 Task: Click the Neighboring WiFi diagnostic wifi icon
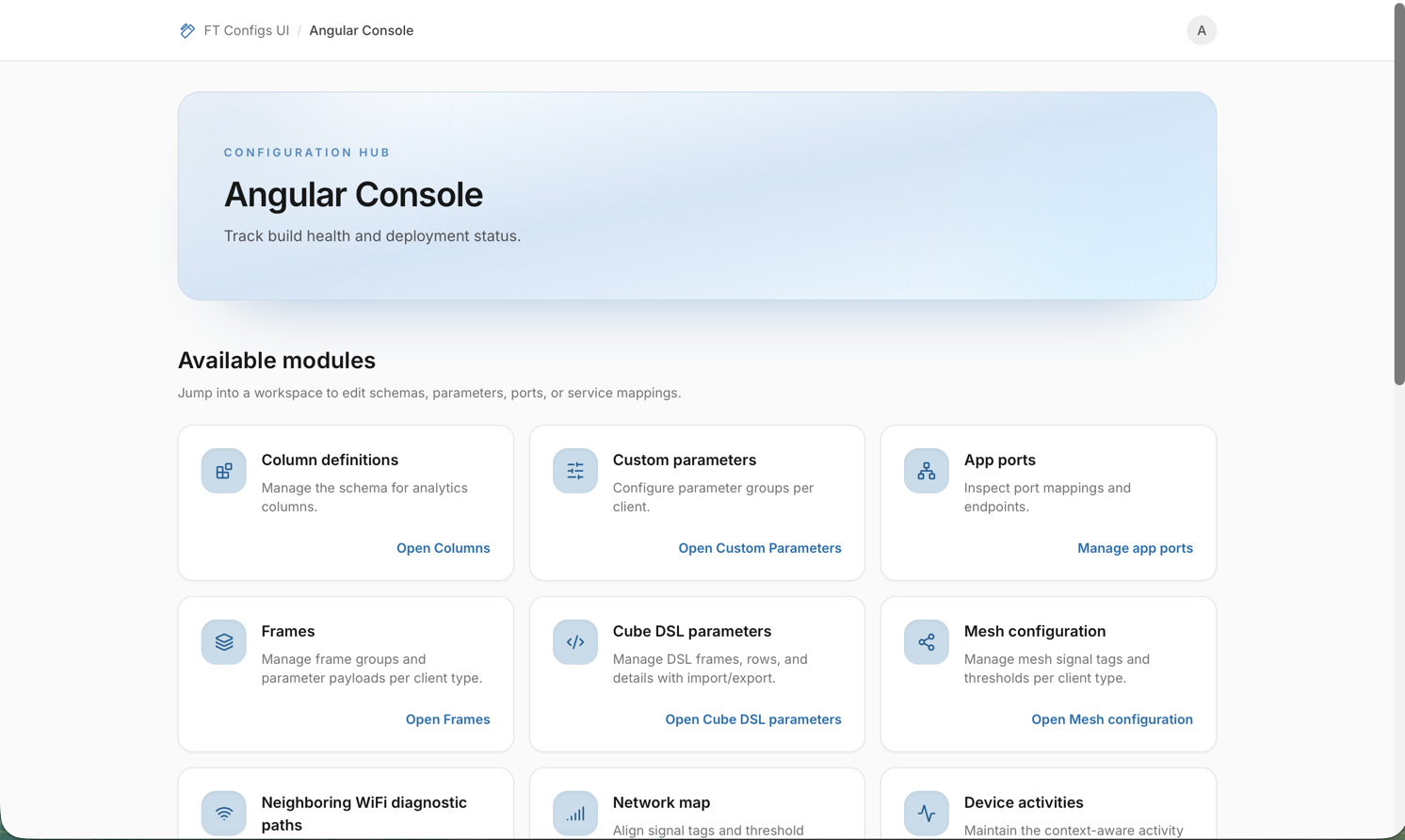tap(223, 814)
